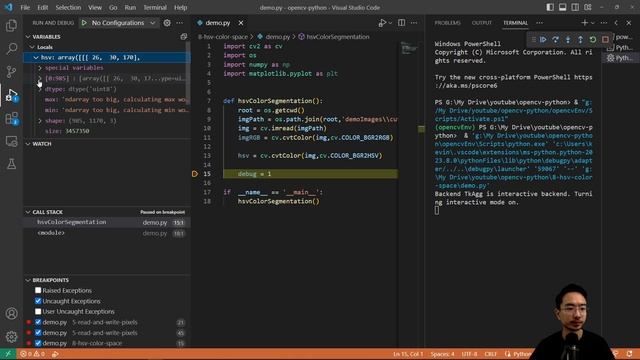Collapse all variables icon
The width and height of the screenshot is (640, 360).
184,37
